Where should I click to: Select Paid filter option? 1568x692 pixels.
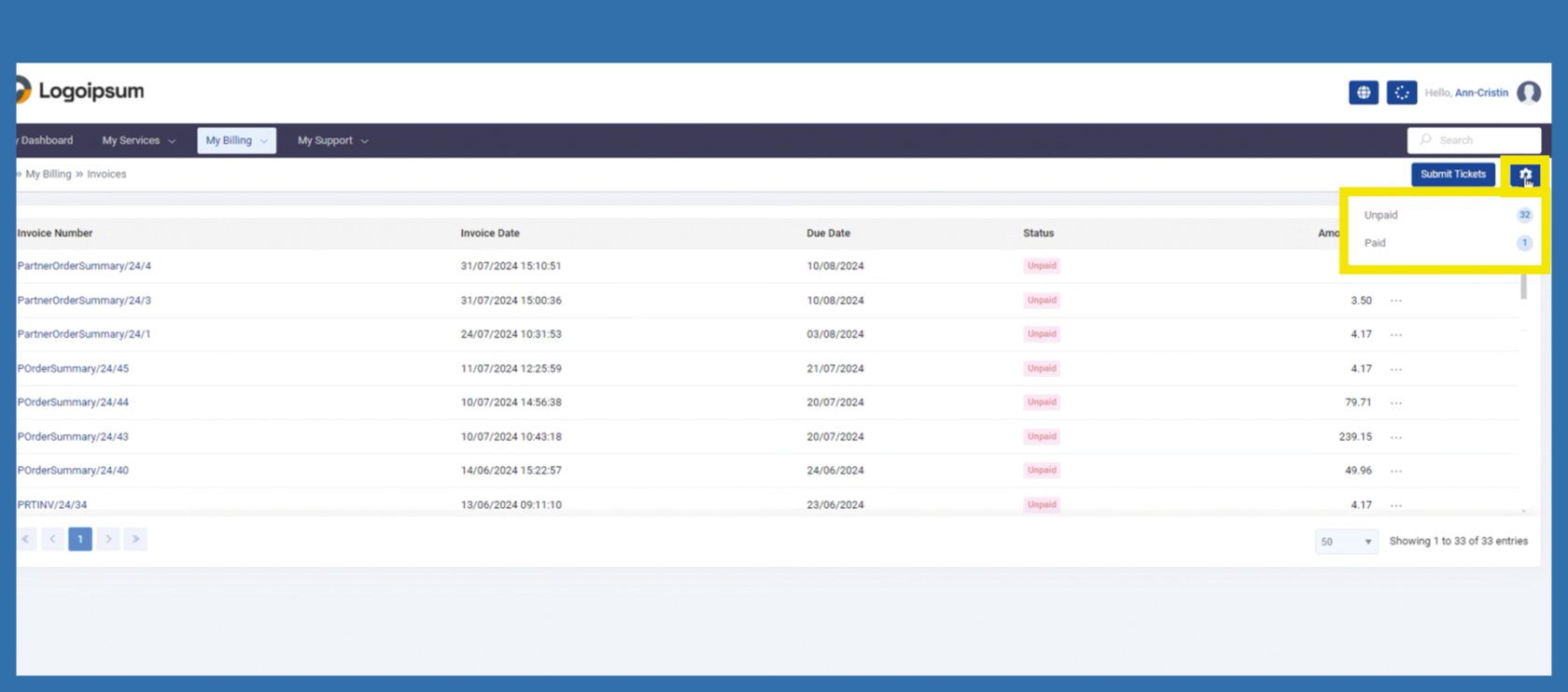(x=1375, y=243)
